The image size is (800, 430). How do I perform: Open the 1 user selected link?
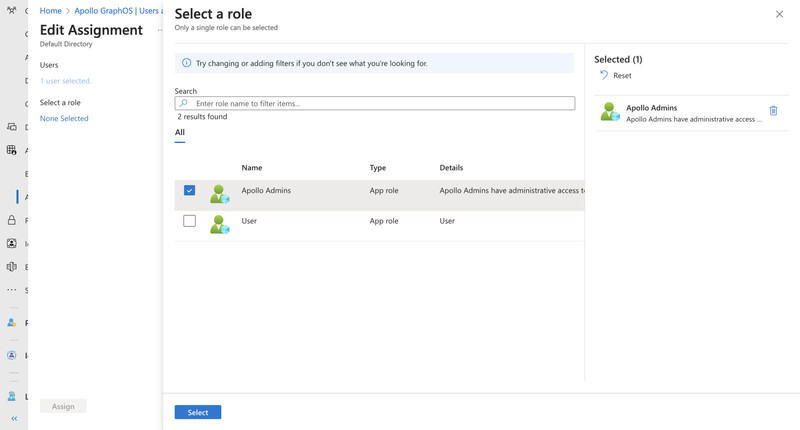[x=65, y=81]
